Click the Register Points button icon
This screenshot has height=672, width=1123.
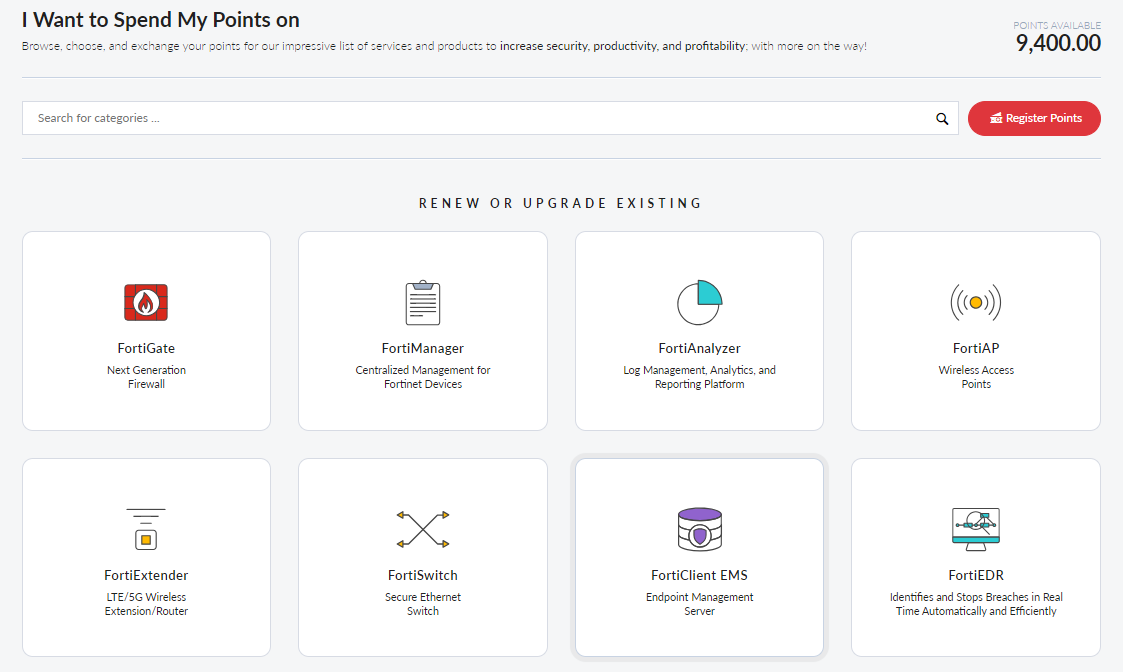click(997, 118)
